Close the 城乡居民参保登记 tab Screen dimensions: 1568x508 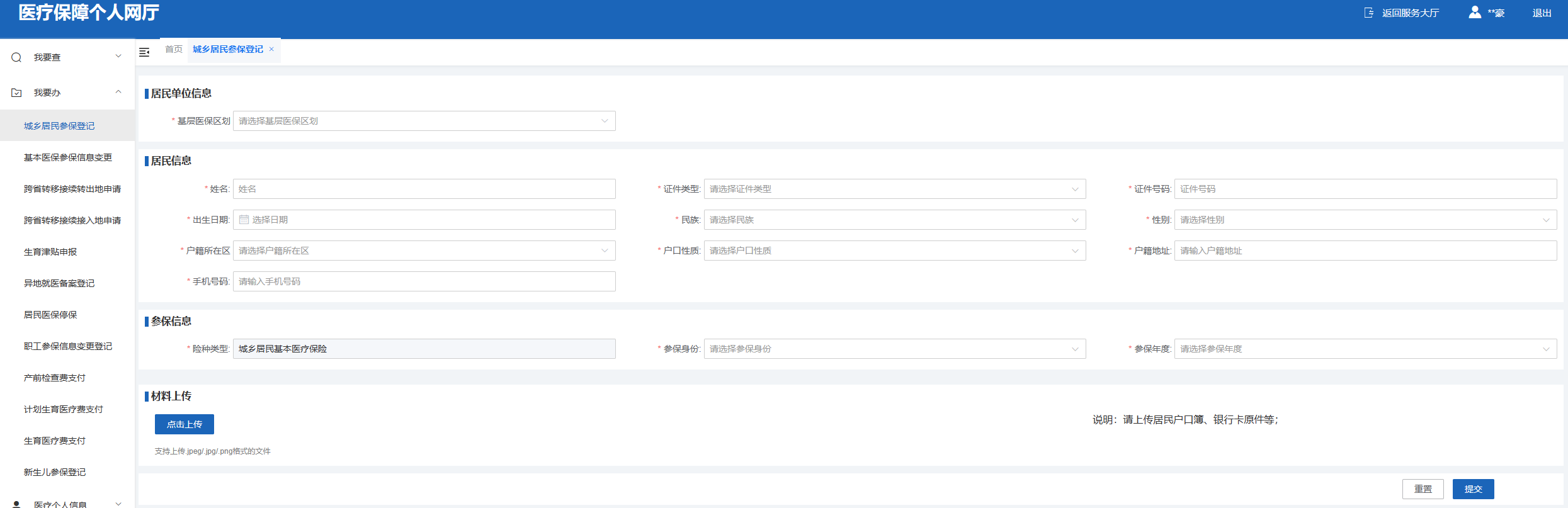pos(271,49)
